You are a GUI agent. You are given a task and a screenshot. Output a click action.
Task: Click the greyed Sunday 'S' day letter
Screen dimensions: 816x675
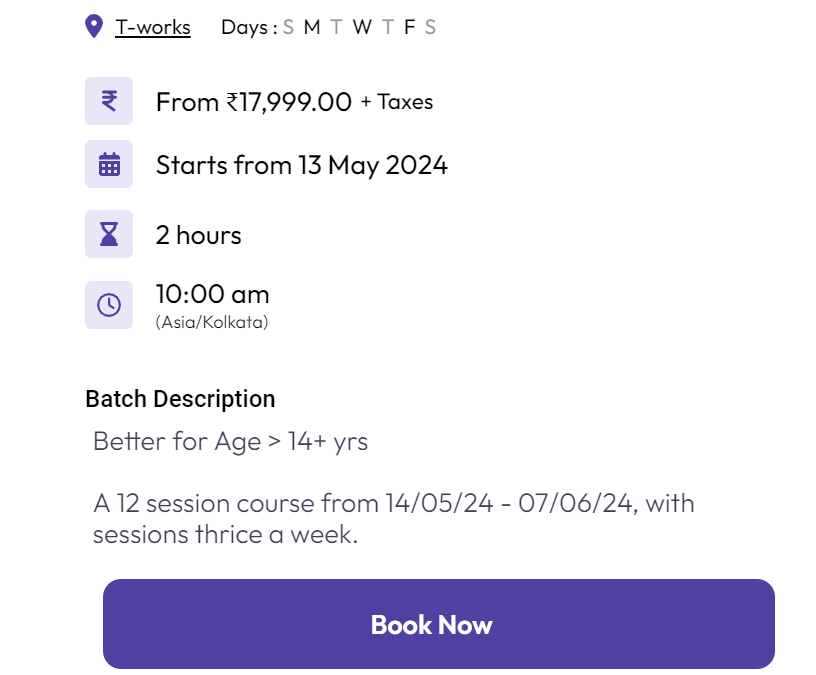[288, 27]
